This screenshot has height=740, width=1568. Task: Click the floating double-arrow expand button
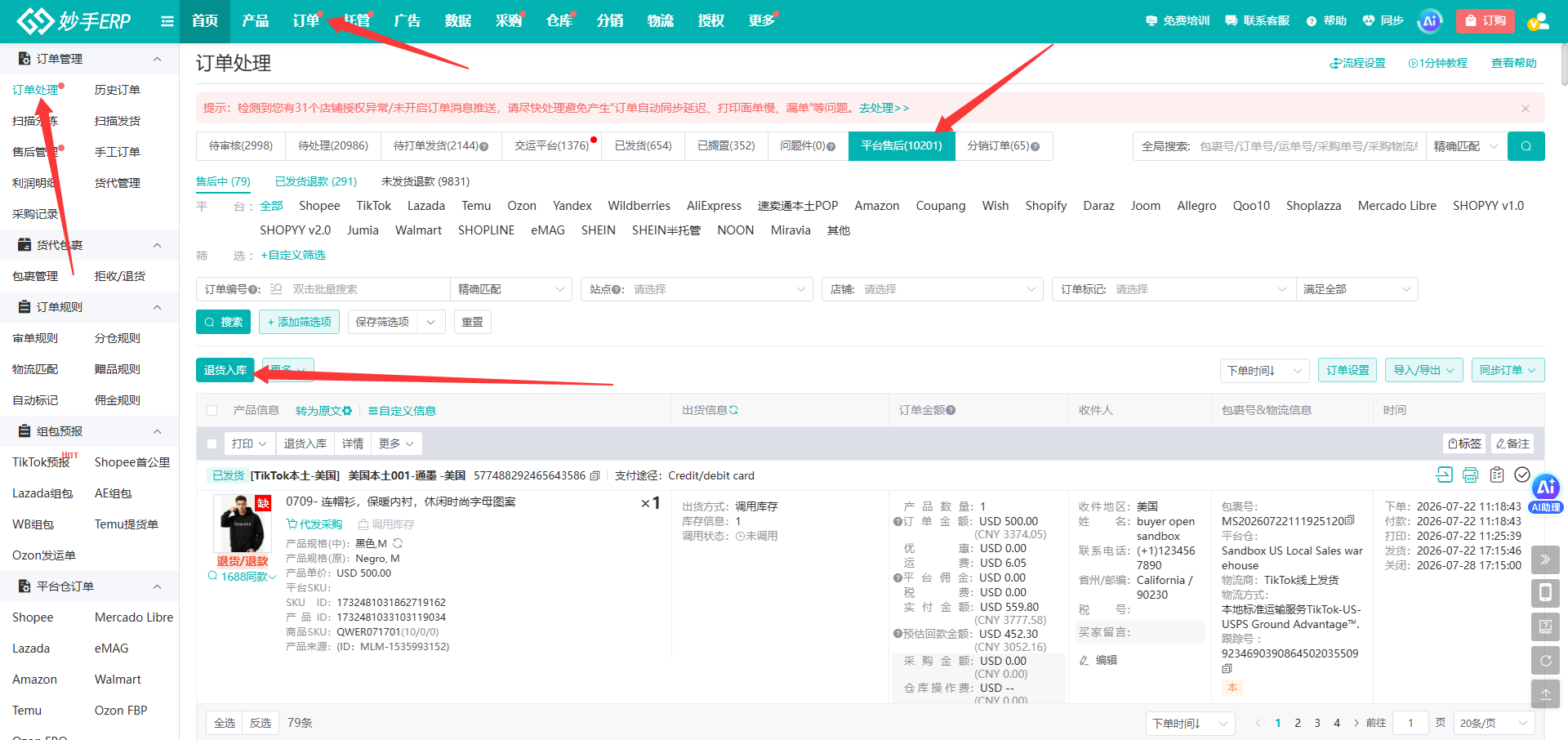(1545, 559)
